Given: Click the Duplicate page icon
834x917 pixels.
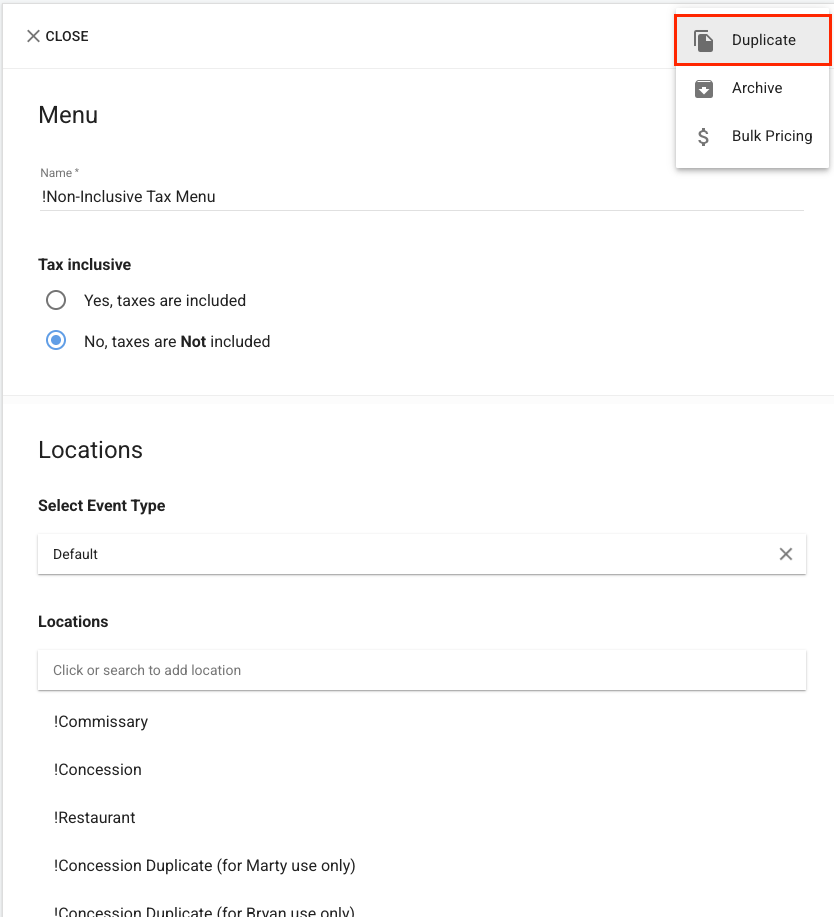Looking at the screenshot, I should (704, 40).
